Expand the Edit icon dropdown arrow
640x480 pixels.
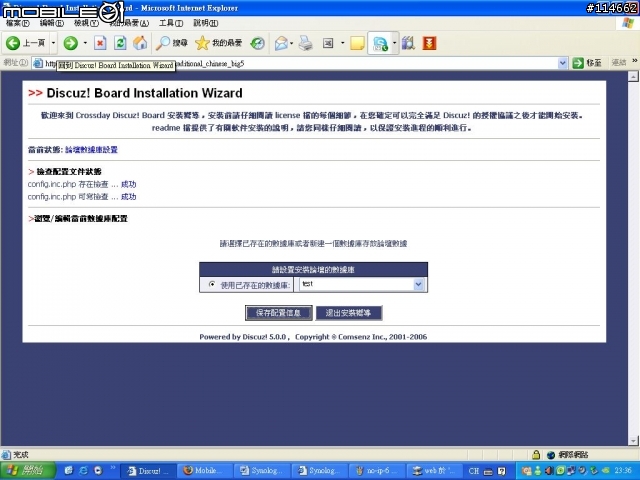pos(342,43)
